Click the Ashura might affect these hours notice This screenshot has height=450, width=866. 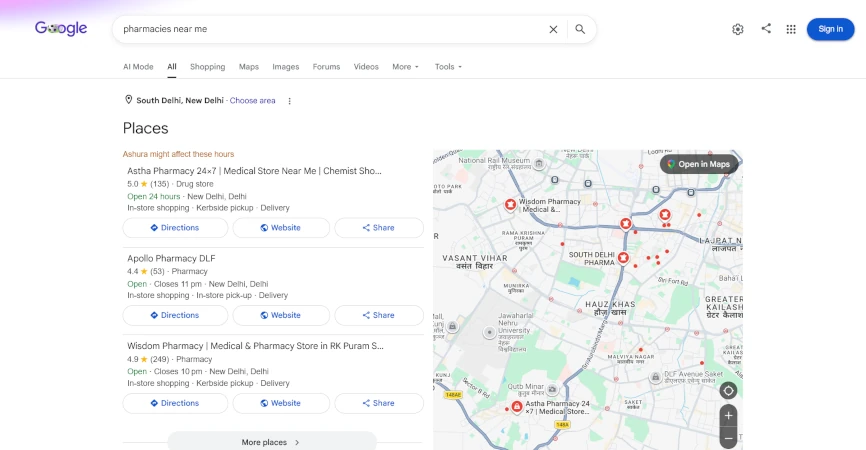(x=178, y=154)
